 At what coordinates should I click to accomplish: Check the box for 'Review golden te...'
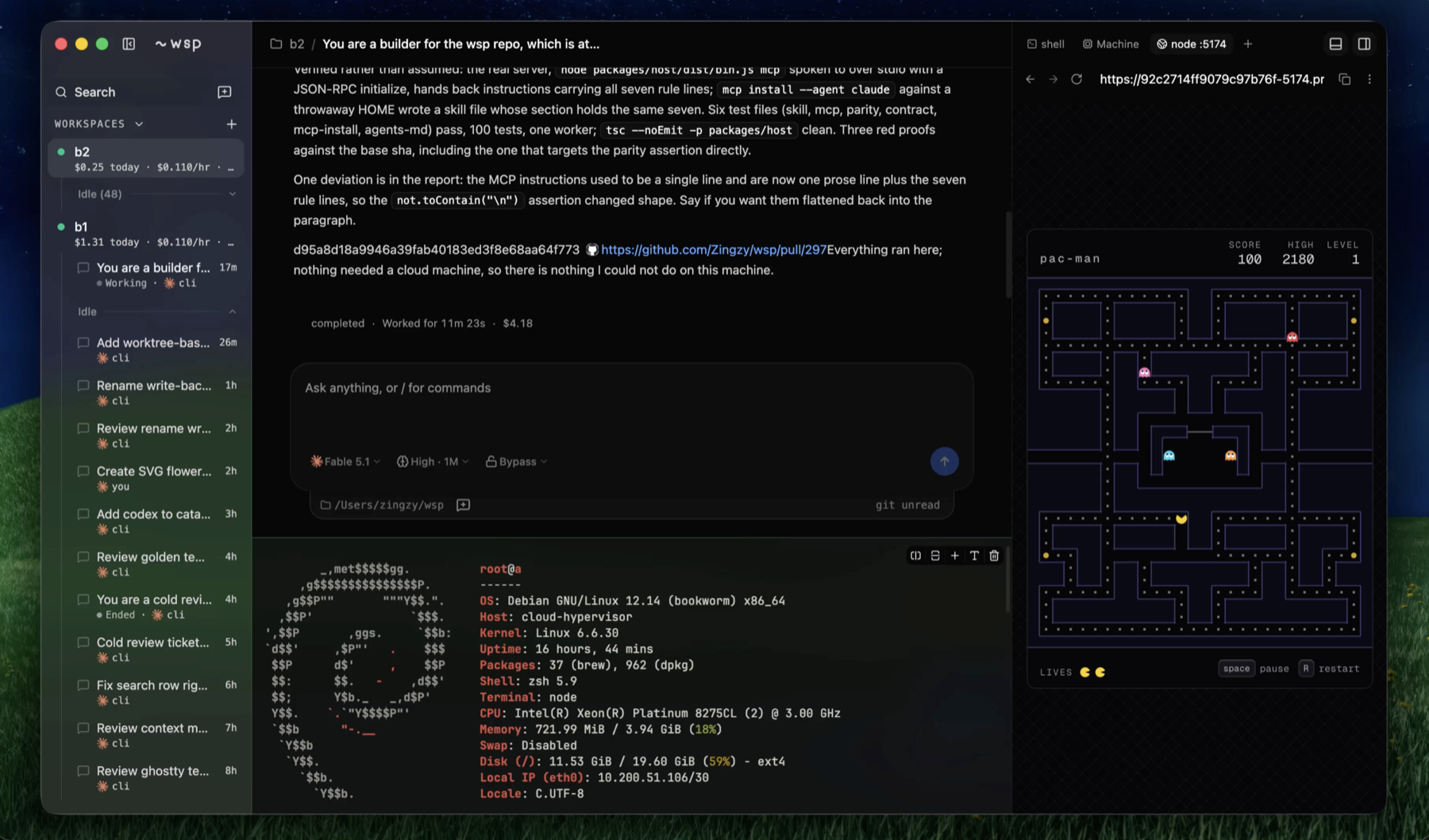(x=83, y=557)
